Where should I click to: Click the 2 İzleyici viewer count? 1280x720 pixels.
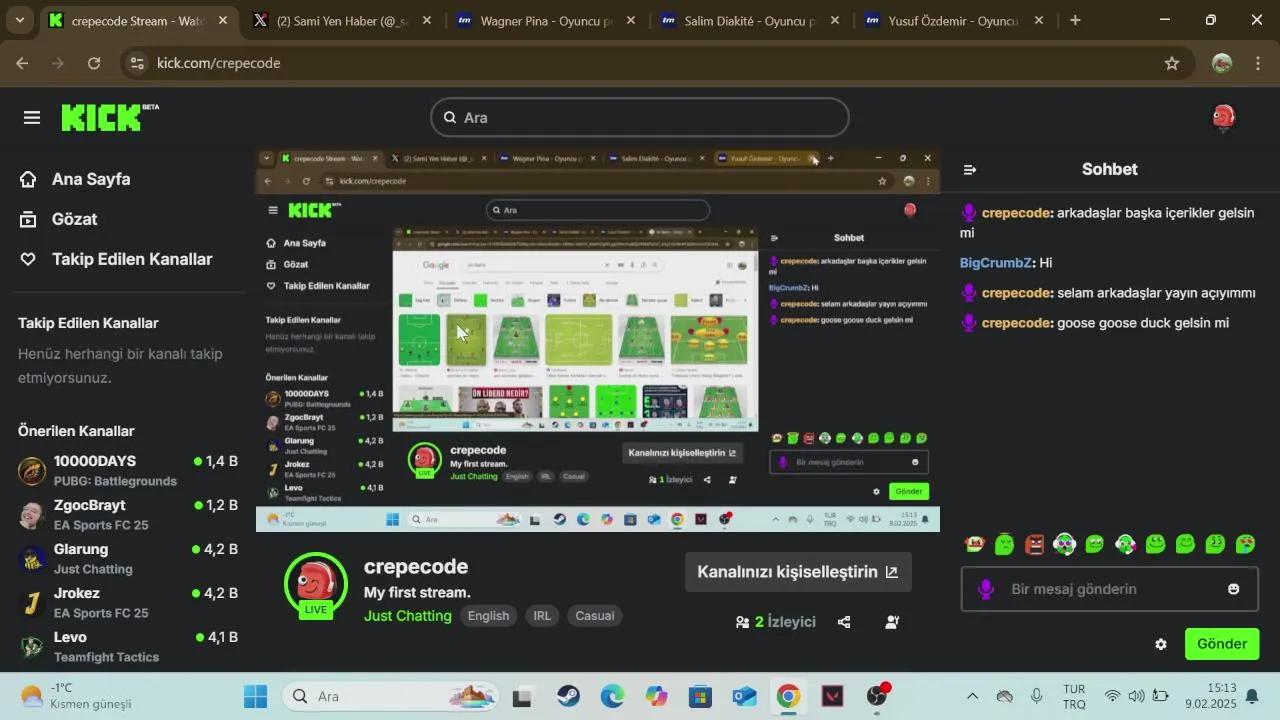coord(776,622)
